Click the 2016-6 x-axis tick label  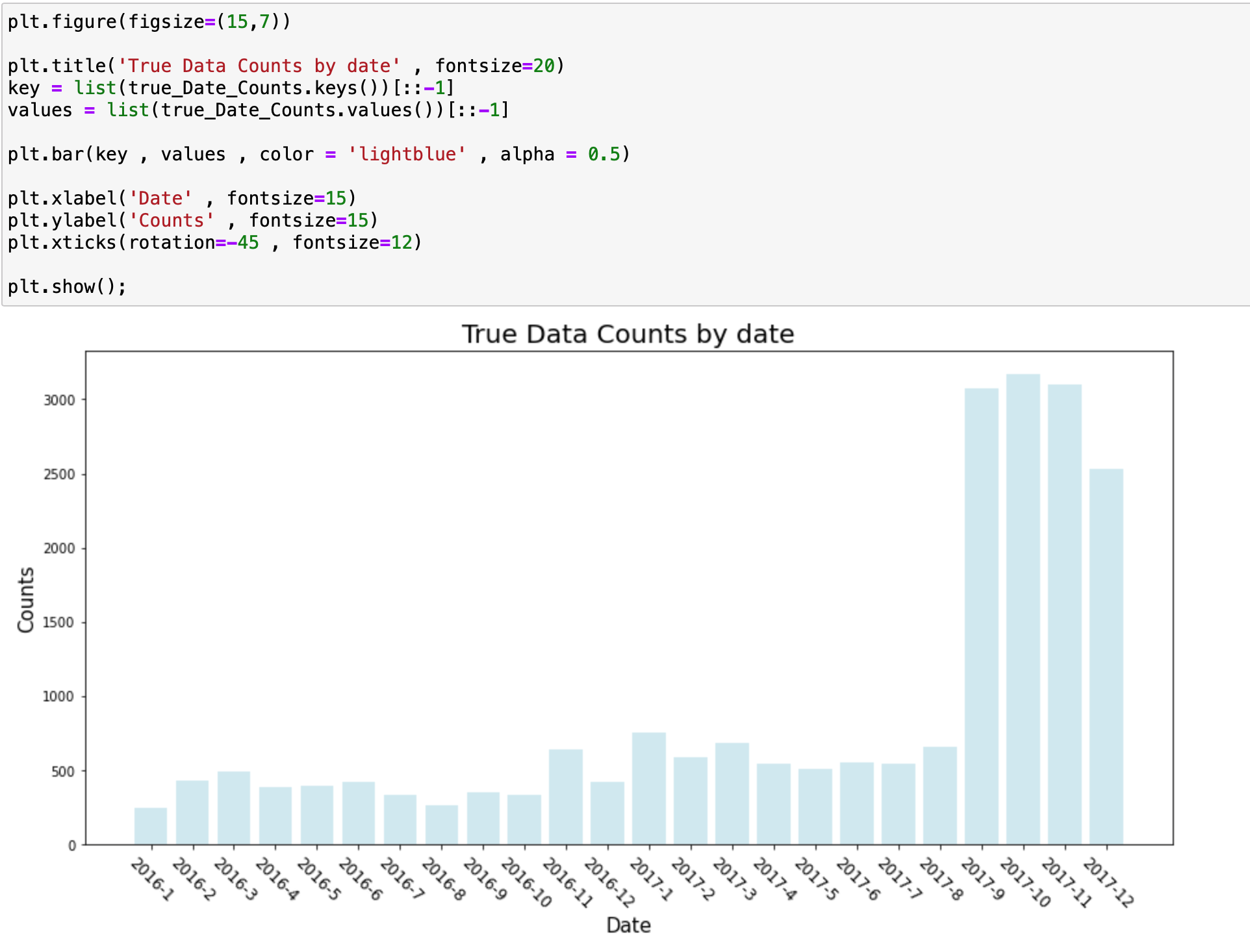361,879
